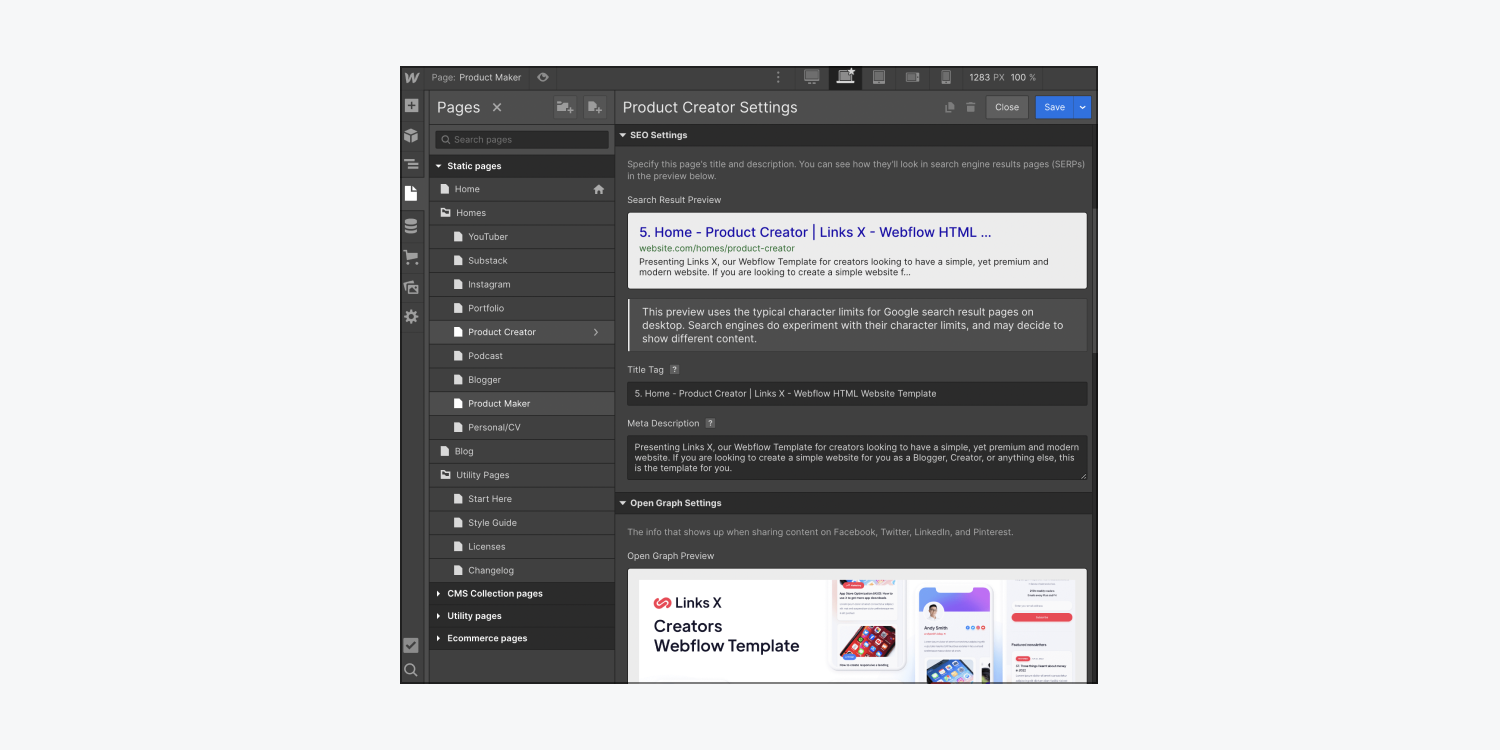The width and height of the screenshot is (1501, 751).
Task: Open the CMS Collections database icon
Action: [x=411, y=226]
